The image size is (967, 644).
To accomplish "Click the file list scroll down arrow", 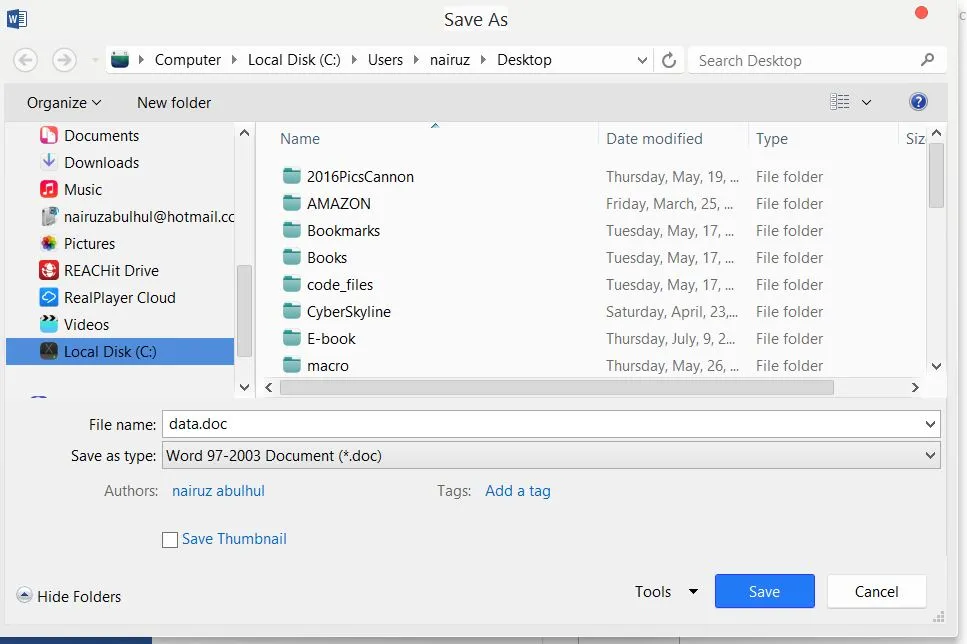I will pyautogui.click(x=936, y=366).
